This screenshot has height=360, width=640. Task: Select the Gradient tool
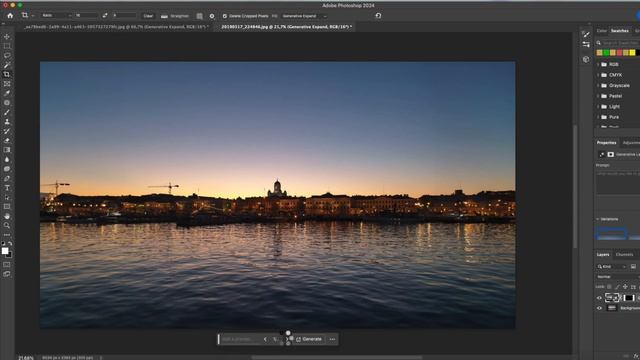(7, 150)
